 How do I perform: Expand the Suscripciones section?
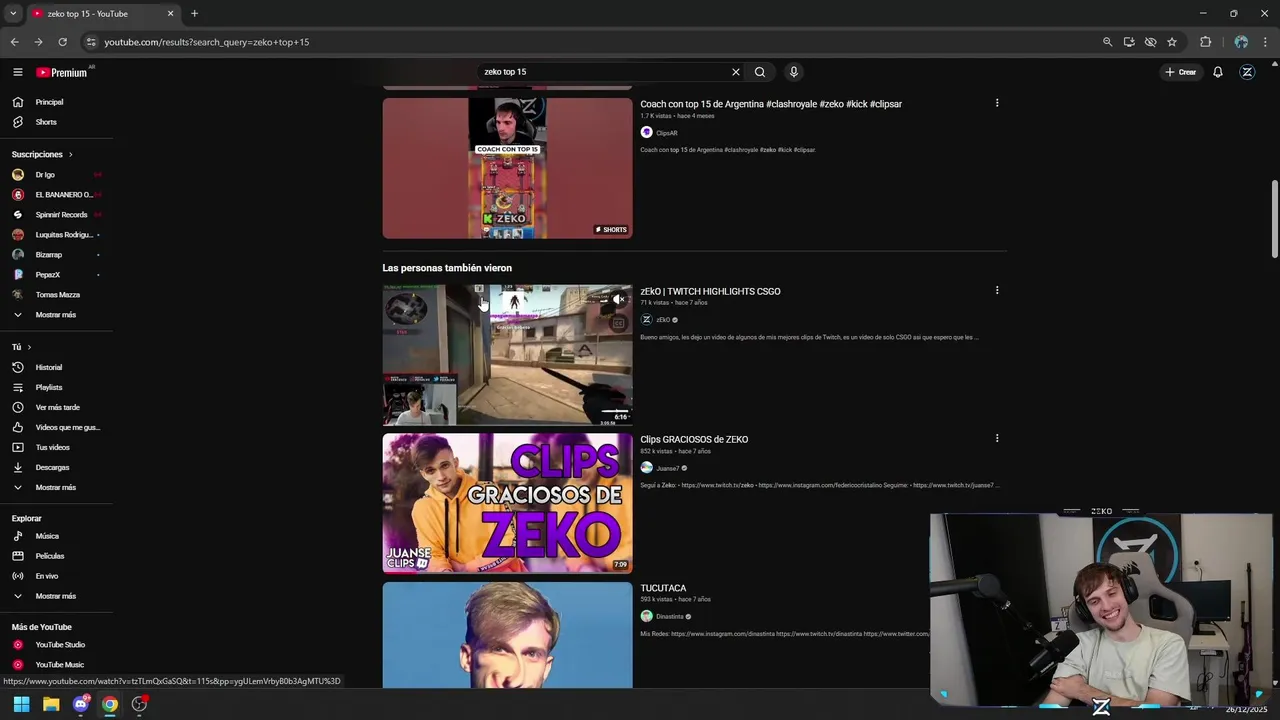click(x=42, y=154)
